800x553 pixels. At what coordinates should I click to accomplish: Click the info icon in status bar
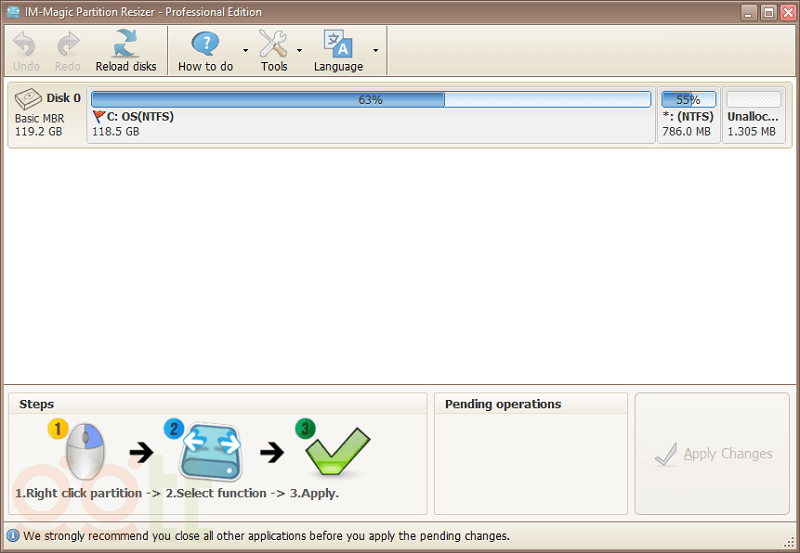(13, 536)
